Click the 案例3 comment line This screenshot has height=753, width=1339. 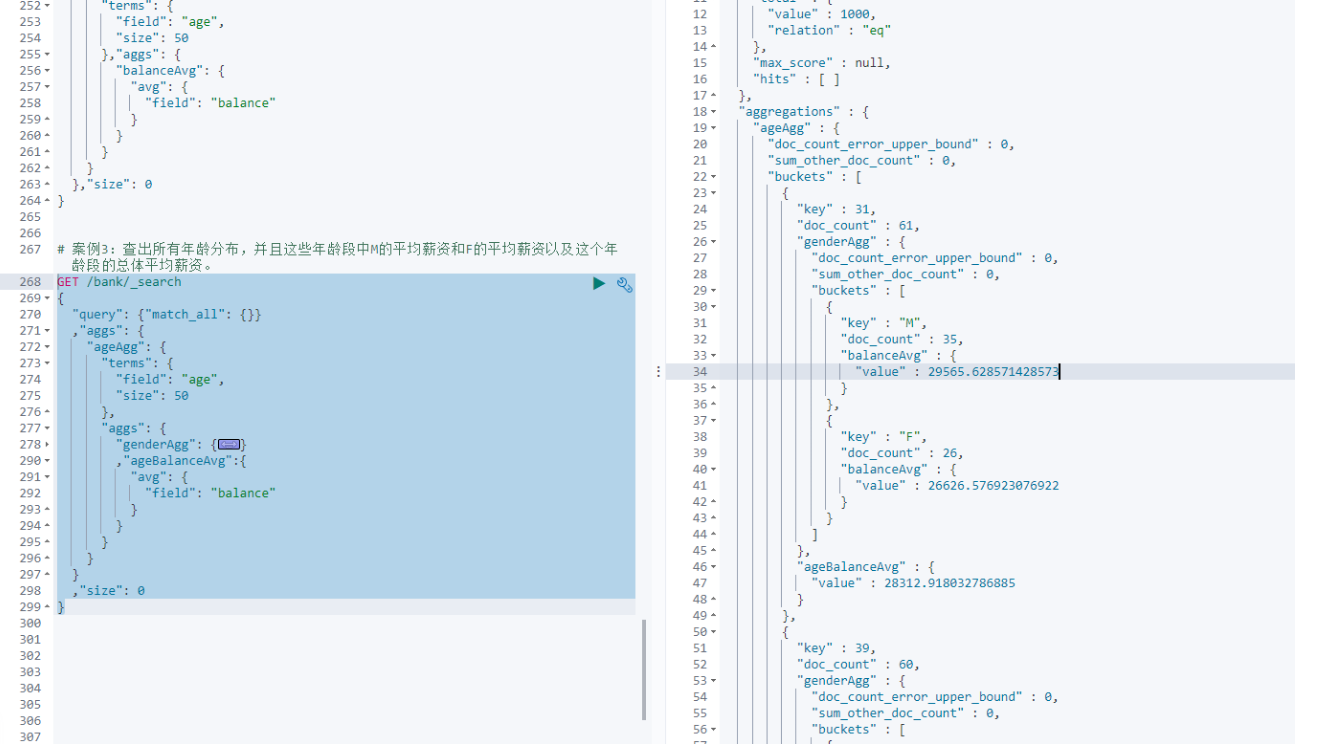pyautogui.click(x=337, y=257)
